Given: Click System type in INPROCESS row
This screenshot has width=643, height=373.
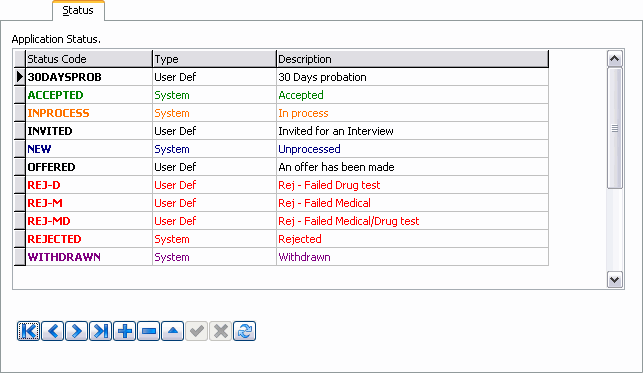Looking at the screenshot, I should point(214,113).
